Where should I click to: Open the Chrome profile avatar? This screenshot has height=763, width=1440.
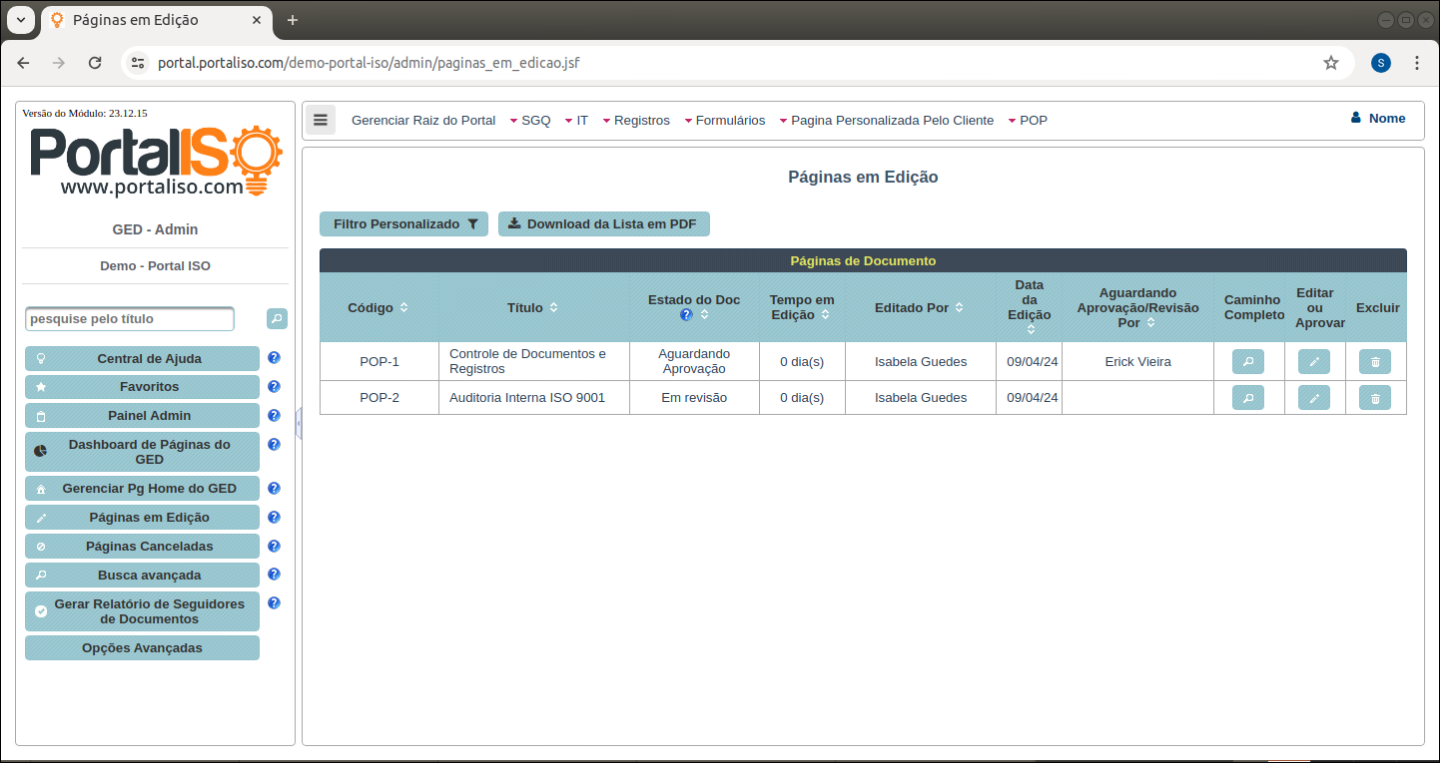(x=1381, y=63)
